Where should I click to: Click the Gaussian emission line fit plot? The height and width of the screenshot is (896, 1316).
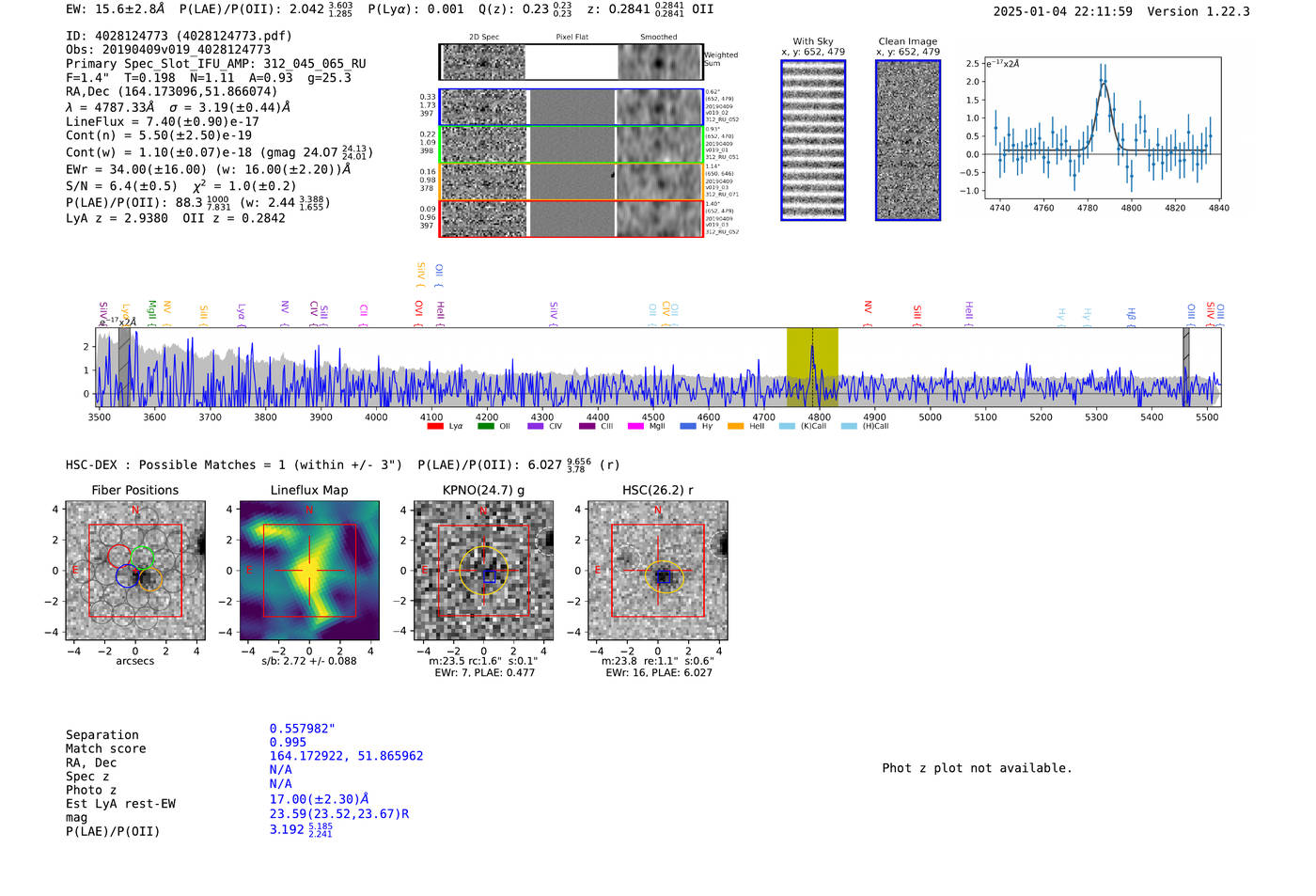click(x=1103, y=127)
